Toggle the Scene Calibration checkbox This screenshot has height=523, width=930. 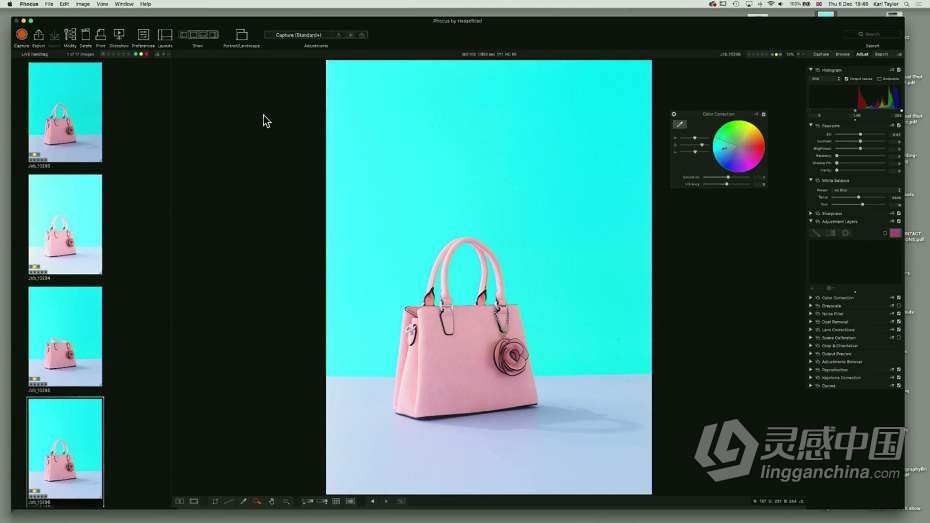click(899, 338)
